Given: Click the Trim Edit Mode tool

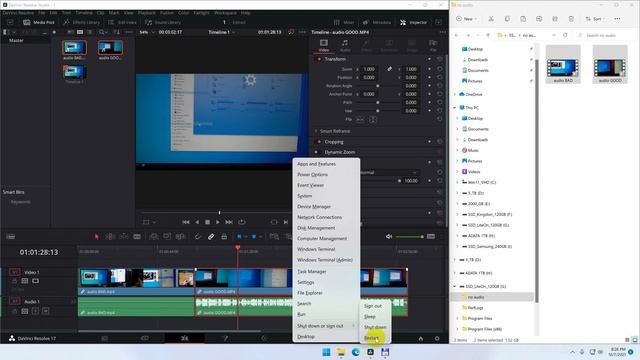Looking at the screenshot, I should (110, 236).
